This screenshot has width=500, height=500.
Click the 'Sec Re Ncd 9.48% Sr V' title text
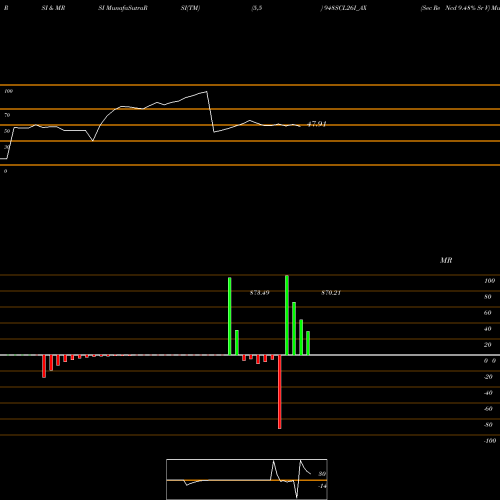(454, 8)
